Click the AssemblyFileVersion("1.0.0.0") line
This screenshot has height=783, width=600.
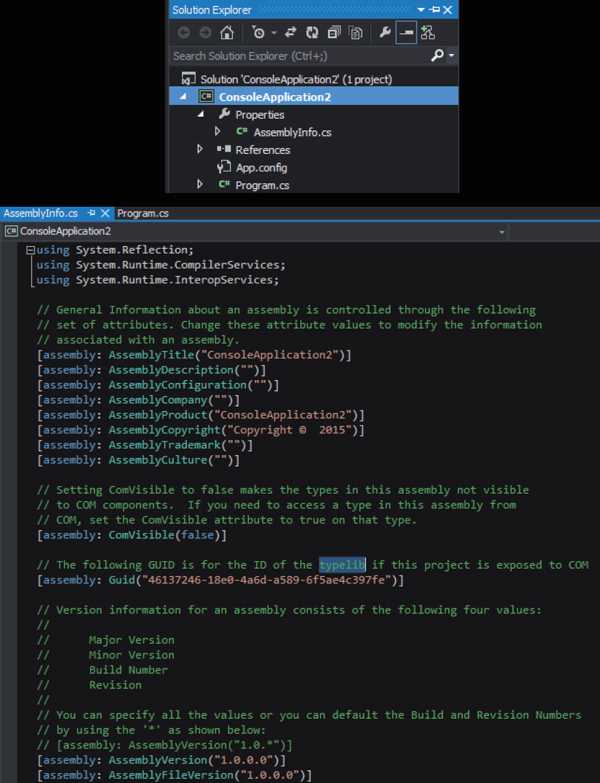(174, 775)
